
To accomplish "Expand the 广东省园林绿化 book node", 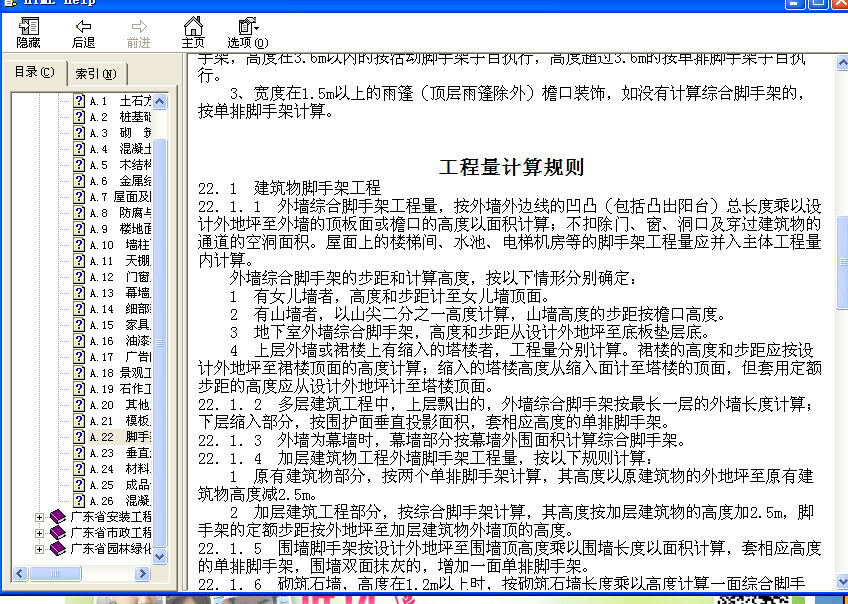I will pyautogui.click(x=39, y=549).
